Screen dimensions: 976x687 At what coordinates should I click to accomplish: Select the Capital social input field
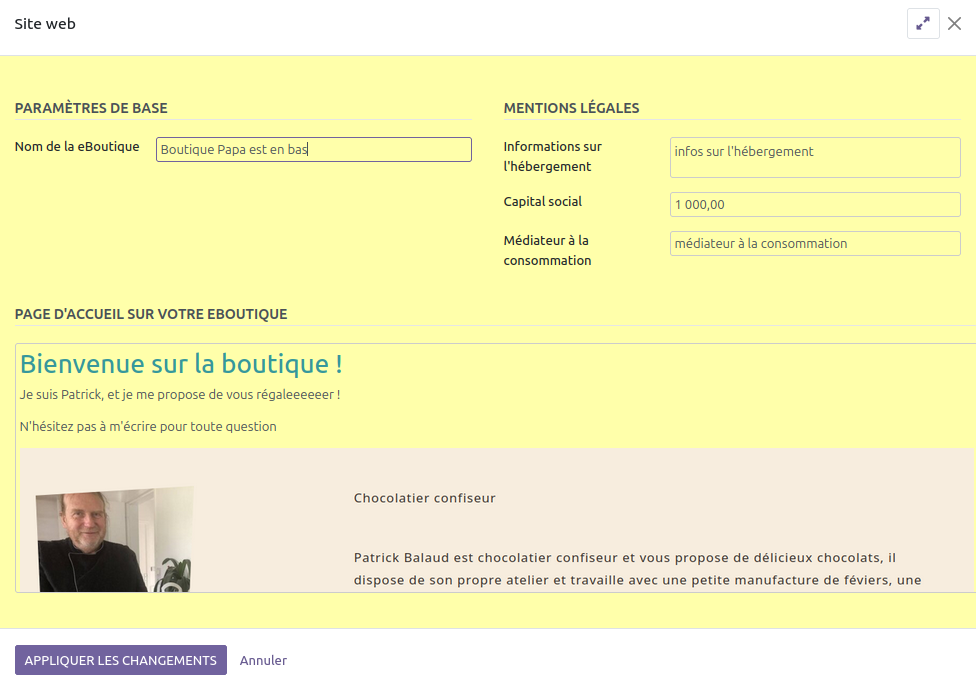(x=814, y=204)
